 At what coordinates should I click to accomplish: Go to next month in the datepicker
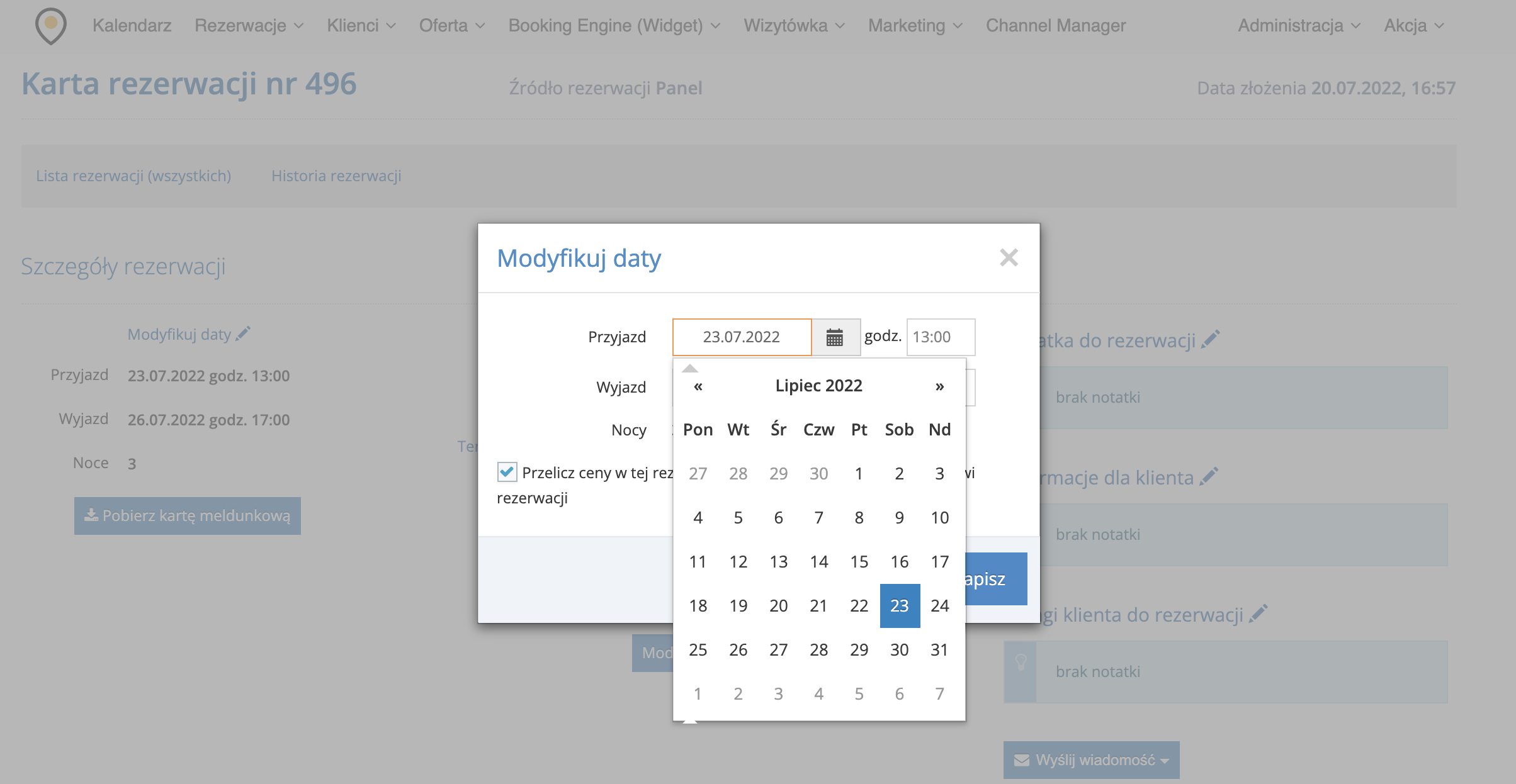(x=939, y=386)
